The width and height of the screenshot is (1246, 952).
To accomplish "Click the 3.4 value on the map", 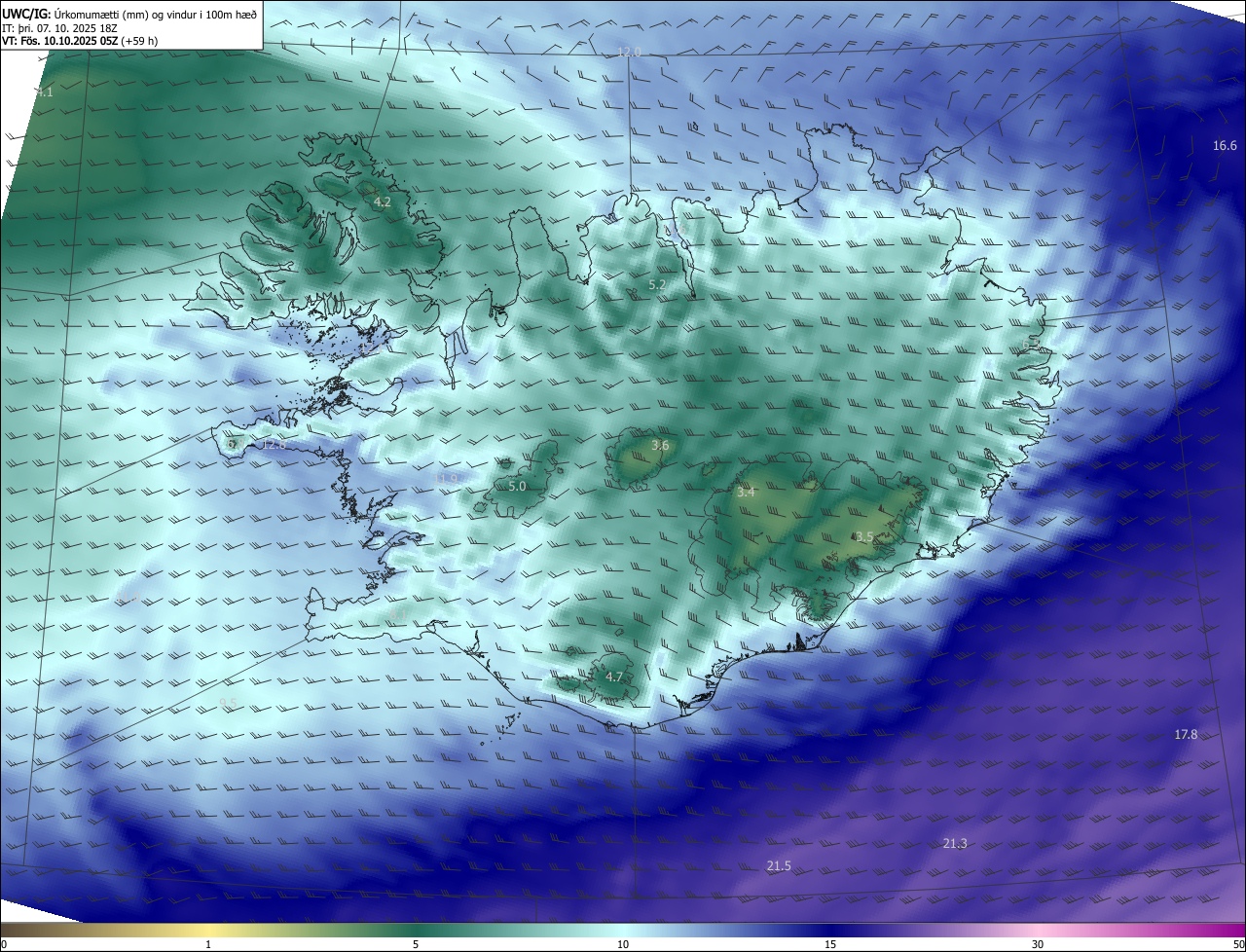I will point(746,493).
